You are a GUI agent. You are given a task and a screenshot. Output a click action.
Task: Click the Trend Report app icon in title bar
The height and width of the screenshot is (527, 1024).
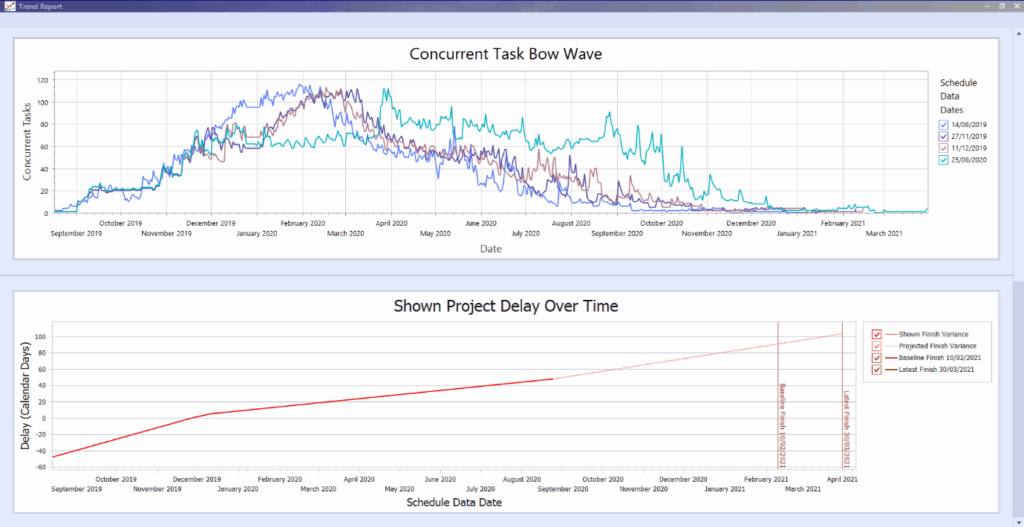(7, 6)
